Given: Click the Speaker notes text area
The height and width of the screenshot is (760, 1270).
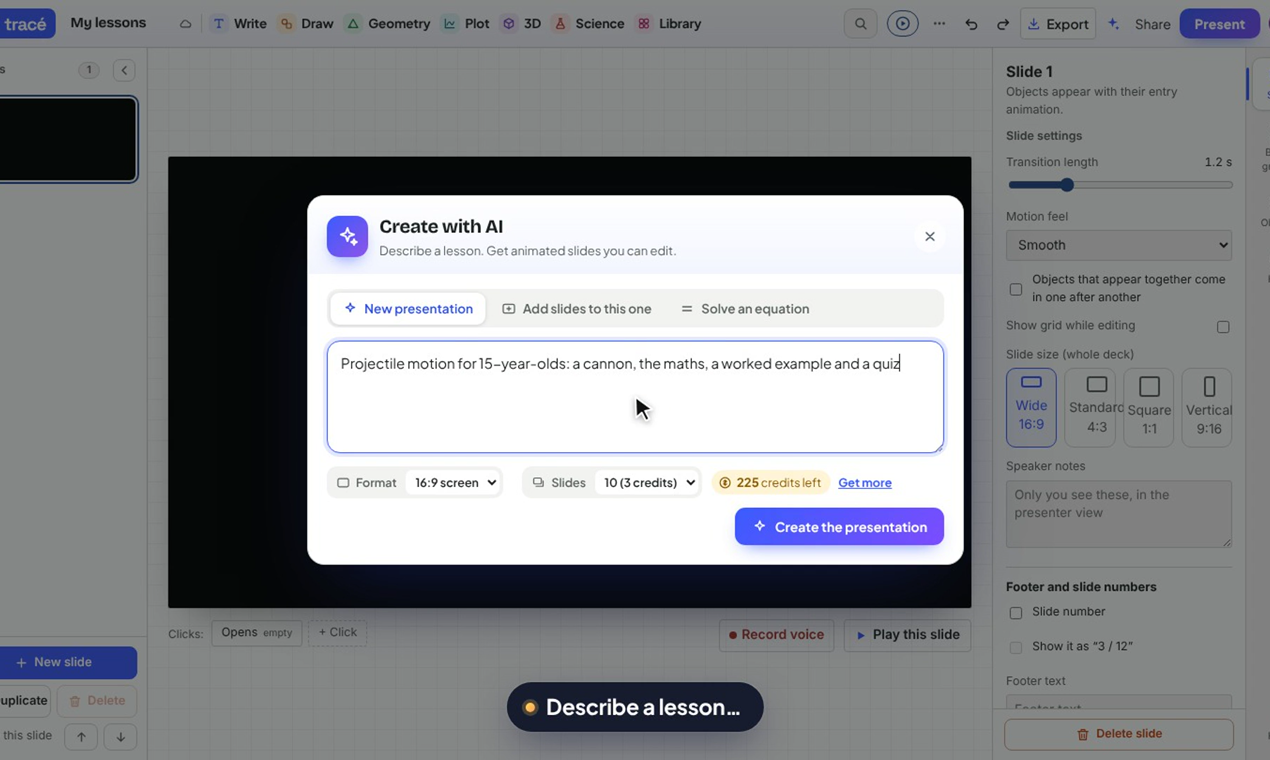Looking at the screenshot, I should (1119, 514).
